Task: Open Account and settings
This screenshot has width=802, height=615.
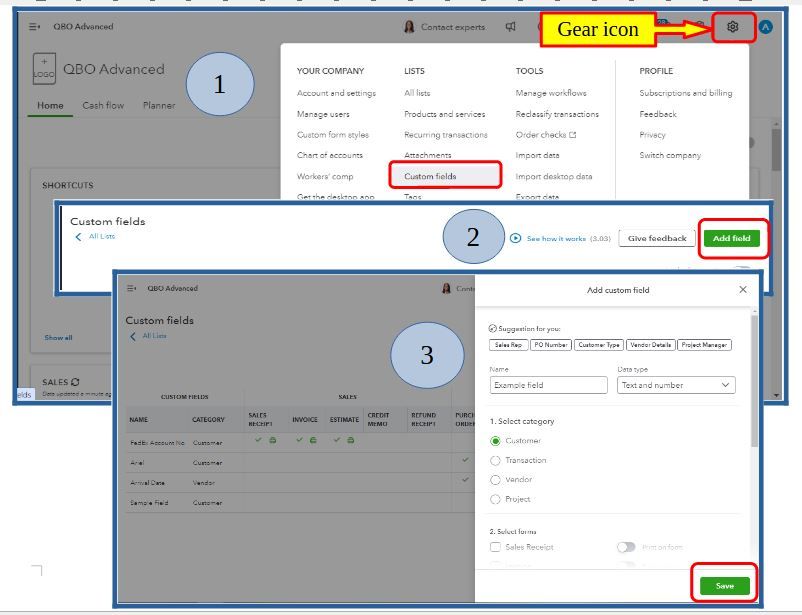Action: [336, 93]
